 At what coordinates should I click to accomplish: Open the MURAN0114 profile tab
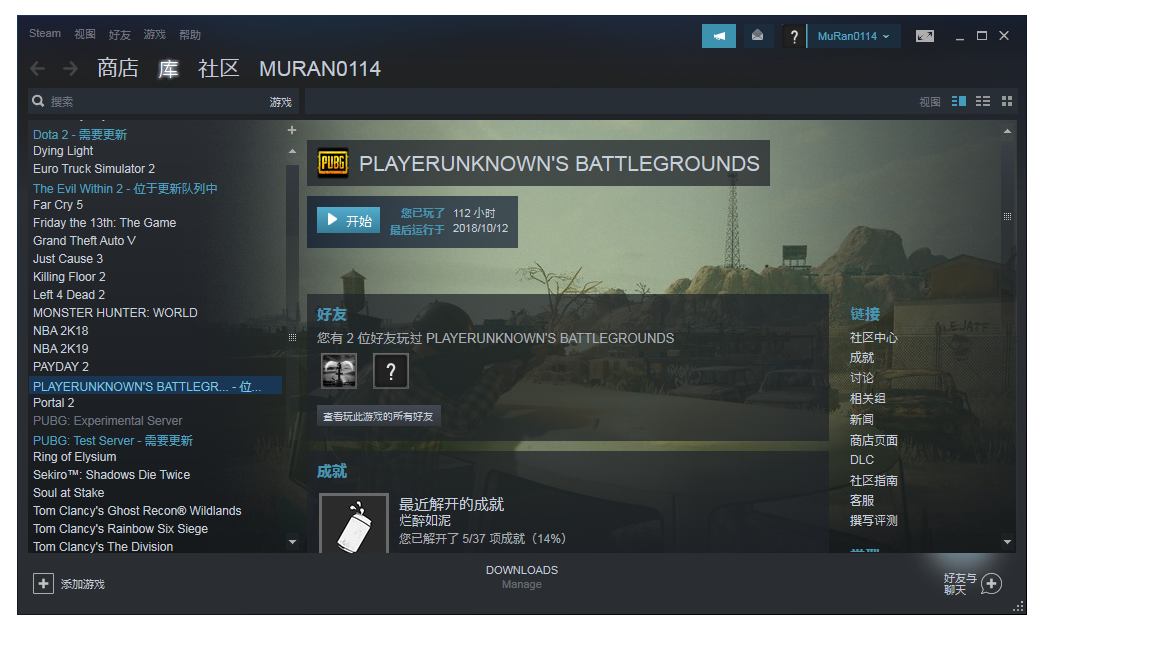click(x=320, y=69)
